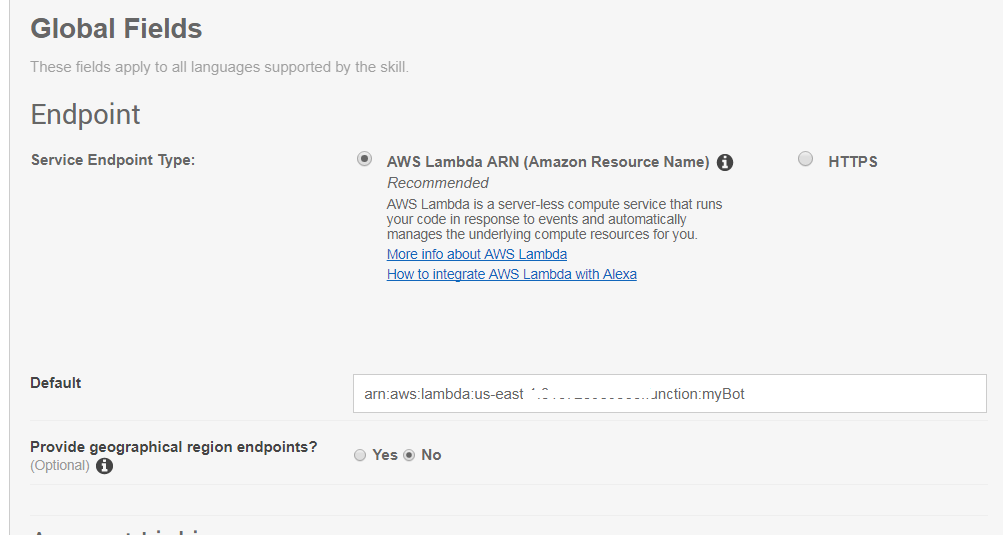Choose the HTTPS endpoint type radio button
1003x535 pixels.
(805, 159)
